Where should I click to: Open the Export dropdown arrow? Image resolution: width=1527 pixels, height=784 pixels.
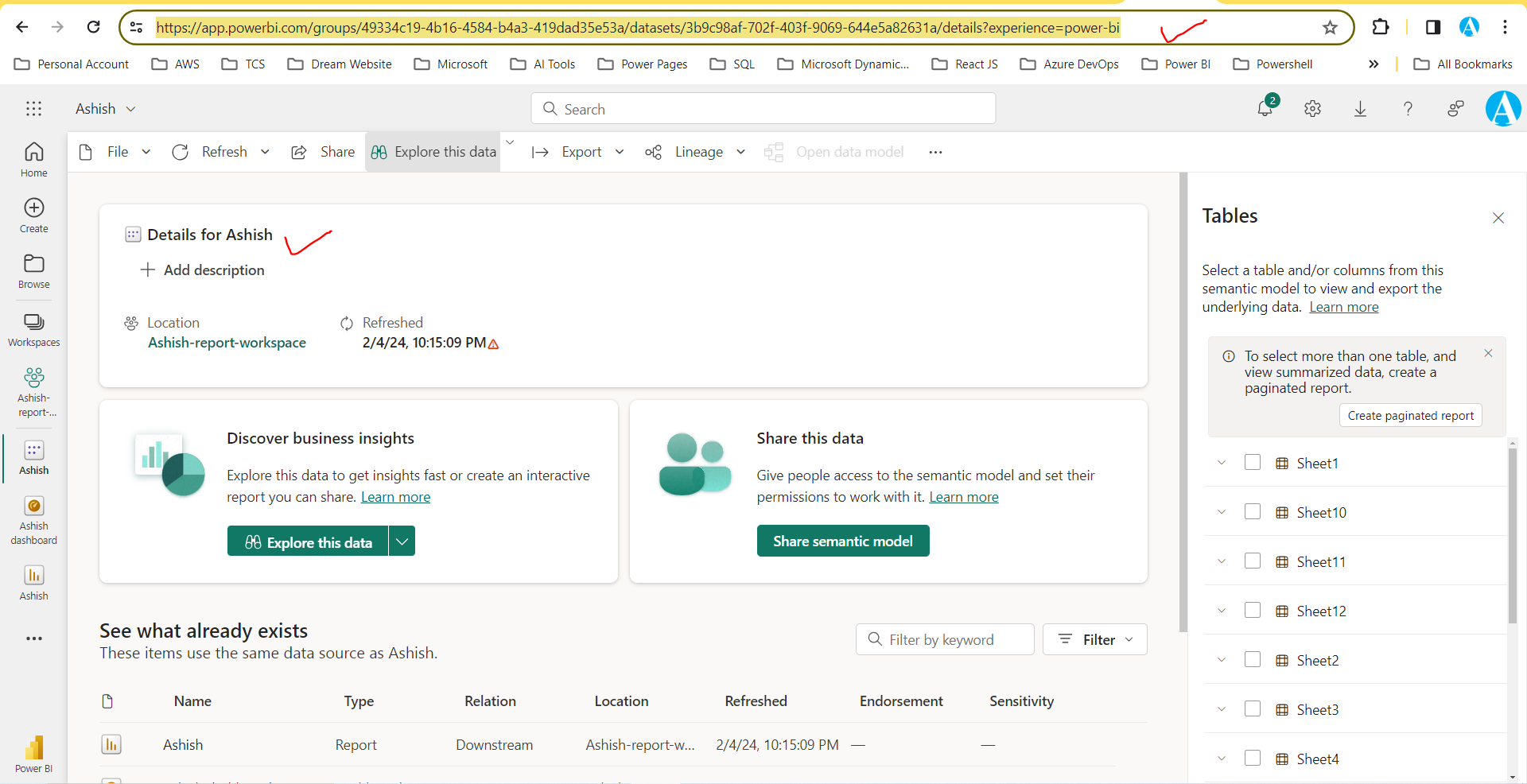point(620,152)
